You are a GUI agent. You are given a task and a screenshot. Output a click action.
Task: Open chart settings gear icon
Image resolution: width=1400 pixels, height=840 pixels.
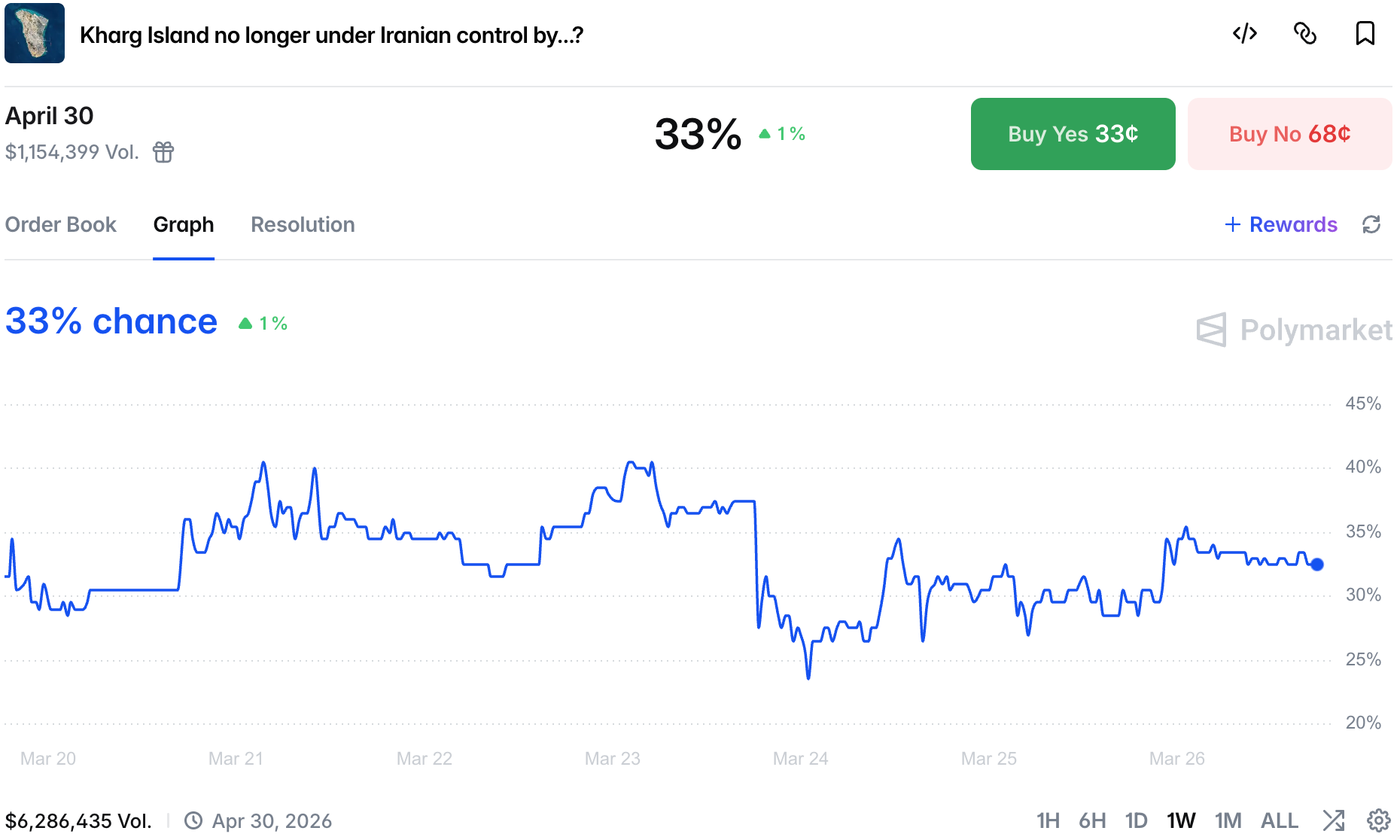coord(1378,820)
